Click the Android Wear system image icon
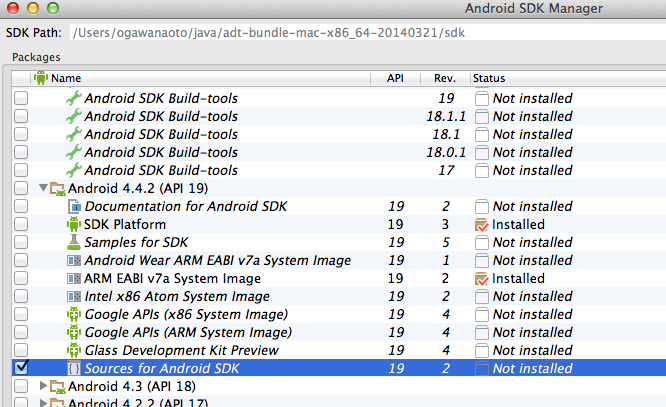666x407 pixels. click(x=74, y=260)
